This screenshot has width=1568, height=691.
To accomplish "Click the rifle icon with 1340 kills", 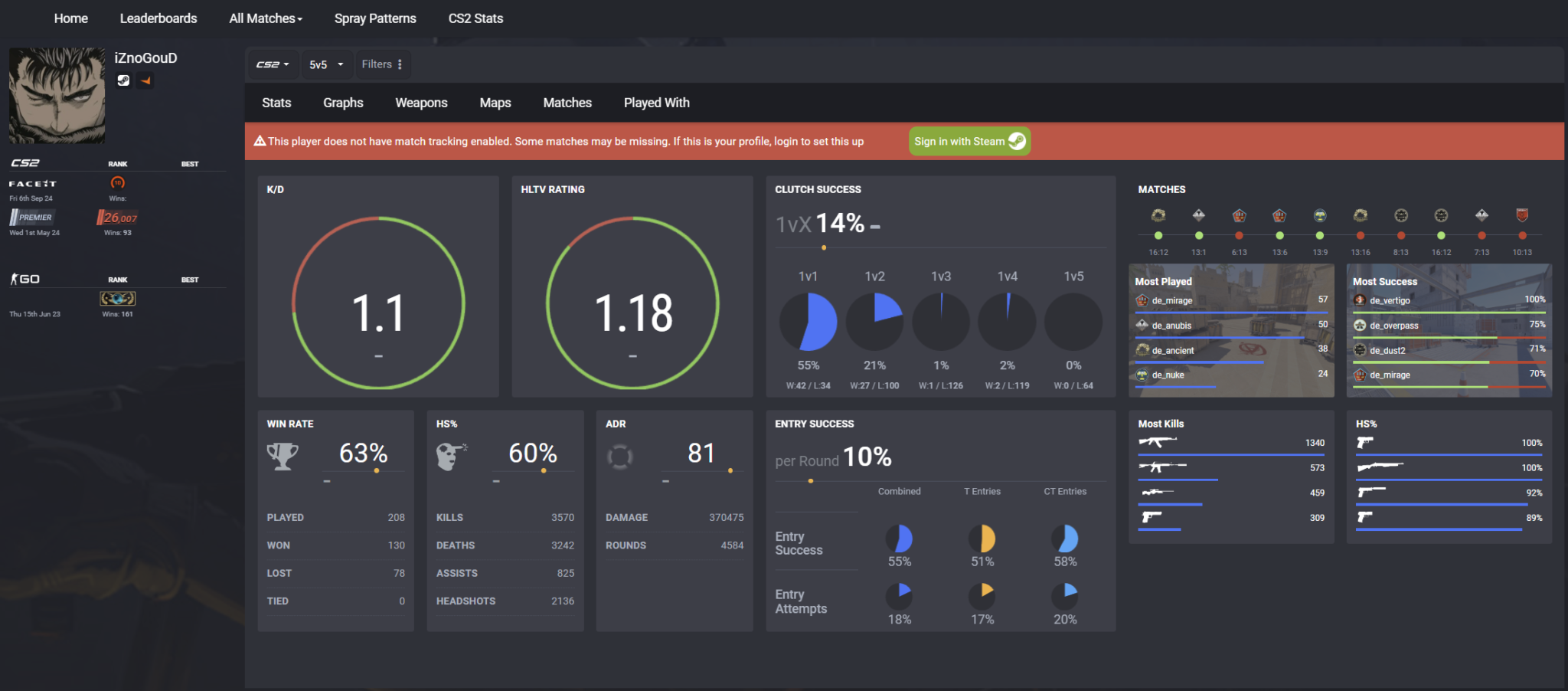I will [x=1158, y=442].
